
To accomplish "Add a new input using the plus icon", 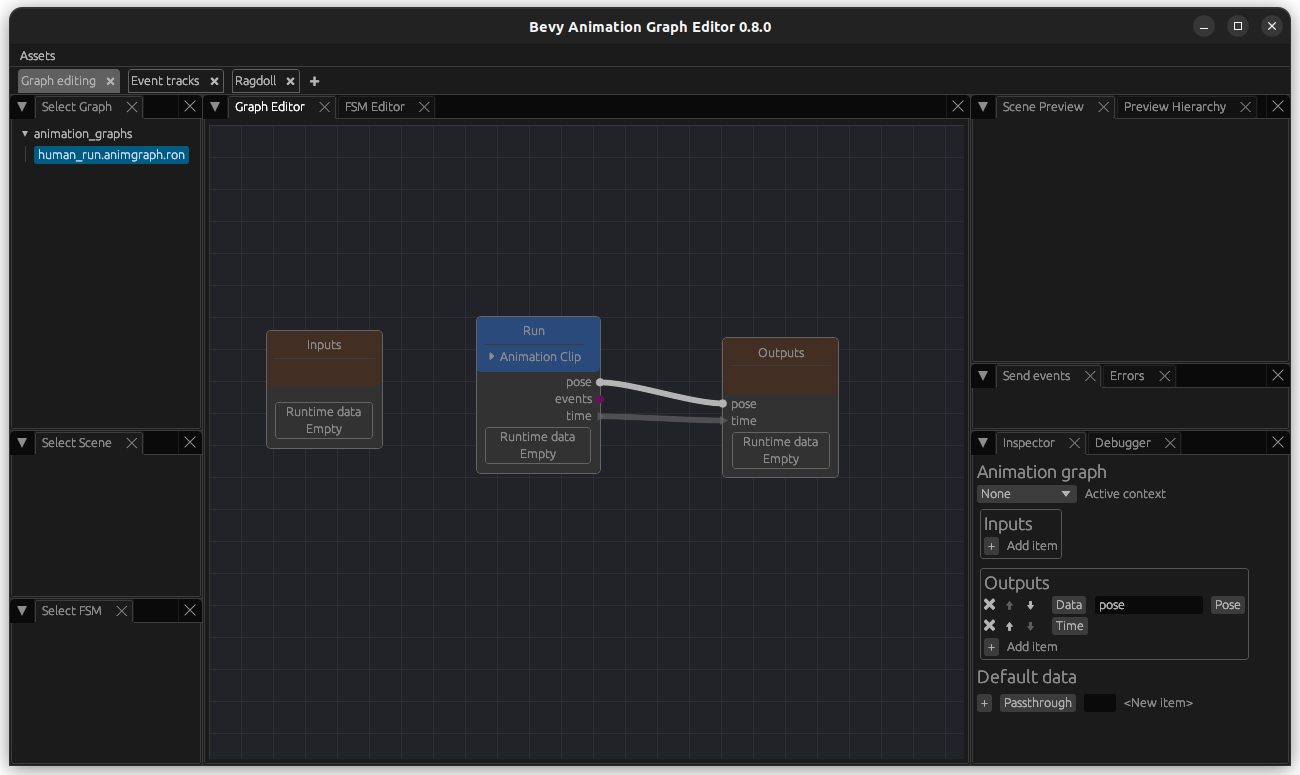I will 991,546.
